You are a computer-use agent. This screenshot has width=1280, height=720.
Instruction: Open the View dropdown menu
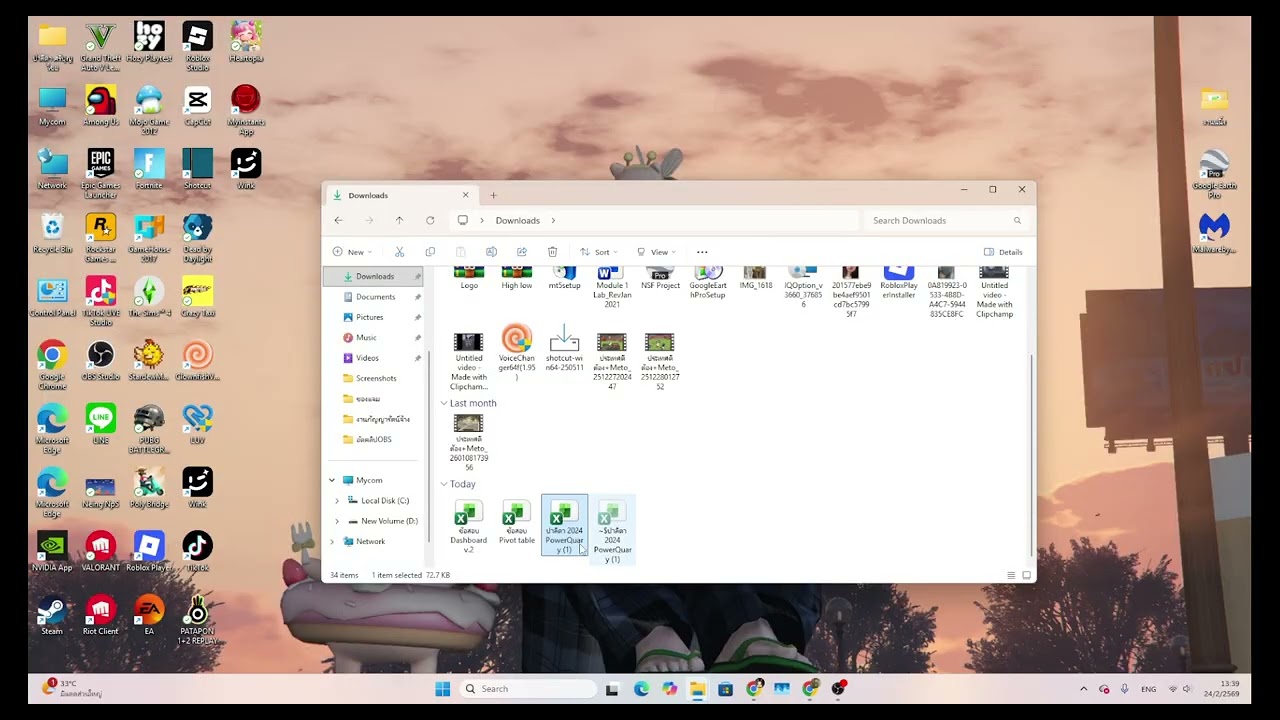click(x=657, y=252)
